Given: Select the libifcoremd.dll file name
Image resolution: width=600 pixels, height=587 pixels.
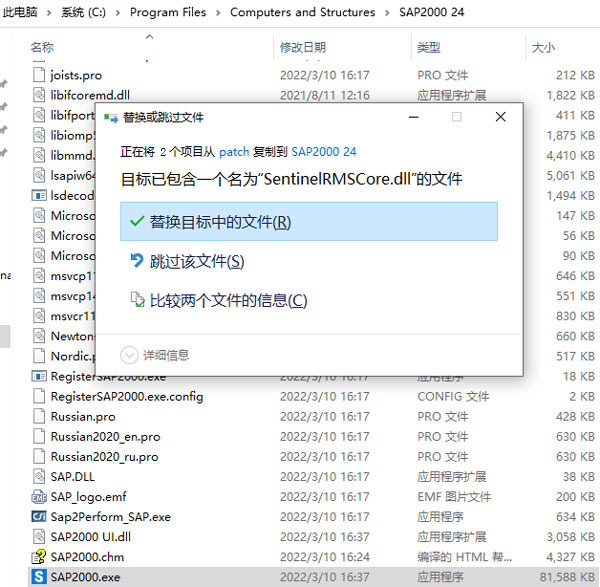Looking at the screenshot, I should [x=90, y=95].
